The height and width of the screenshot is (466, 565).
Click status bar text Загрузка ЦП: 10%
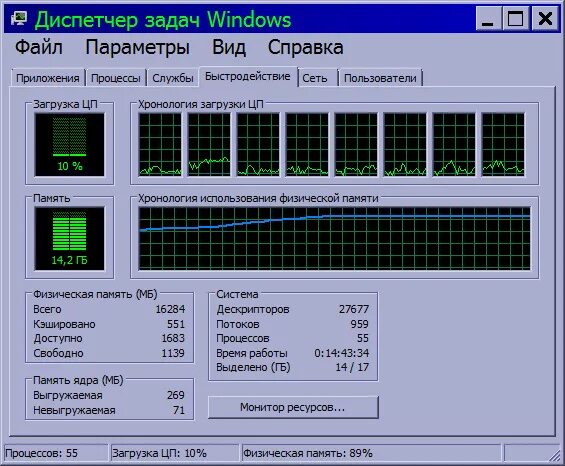tap(159, 453)
